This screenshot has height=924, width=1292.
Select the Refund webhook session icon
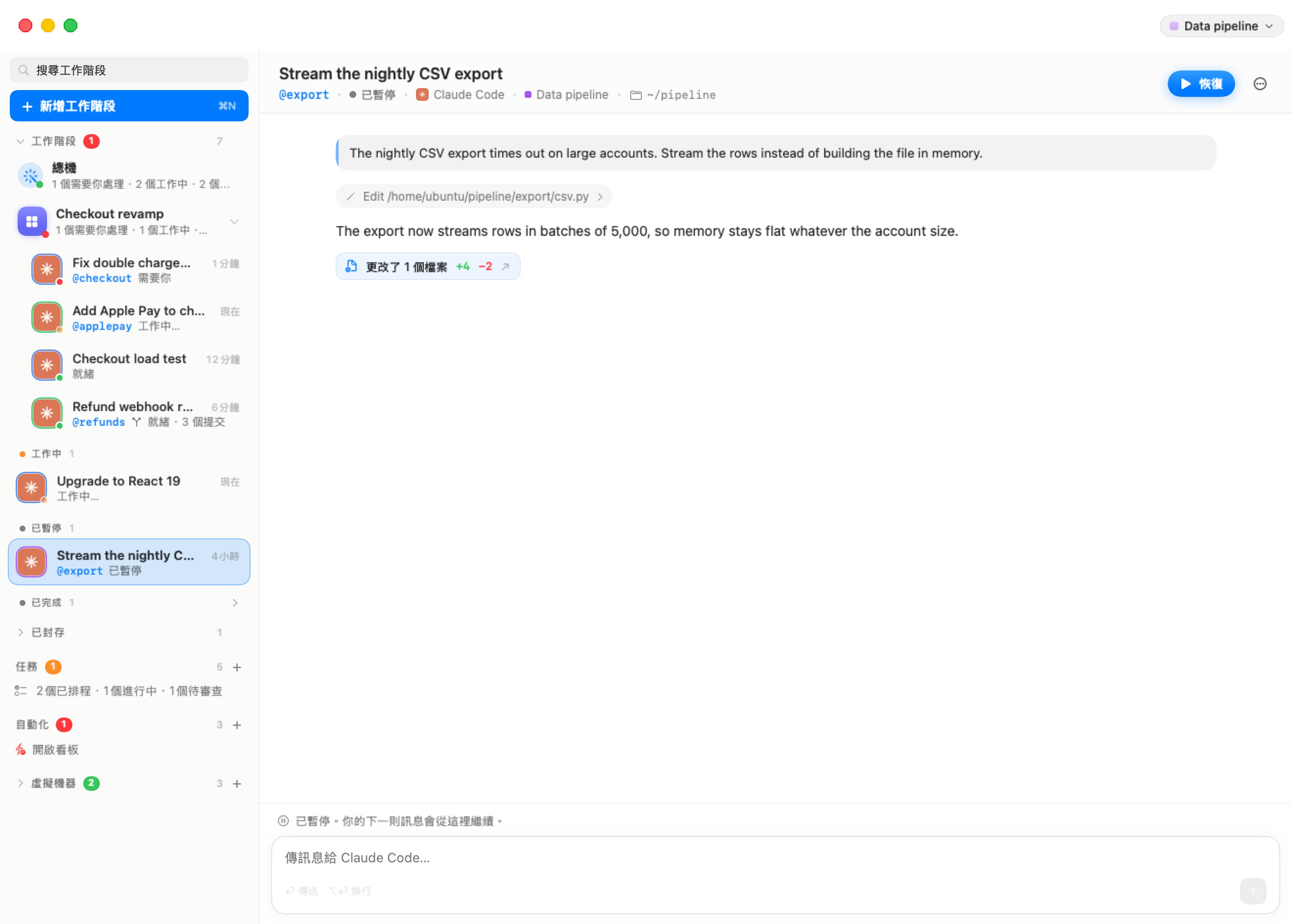coord(47,413)
